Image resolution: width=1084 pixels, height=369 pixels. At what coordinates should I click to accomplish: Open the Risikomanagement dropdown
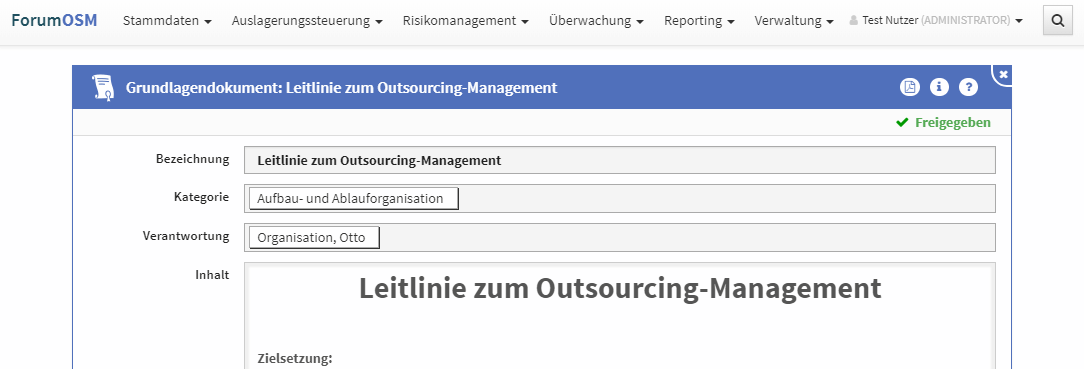pos(465,21)
